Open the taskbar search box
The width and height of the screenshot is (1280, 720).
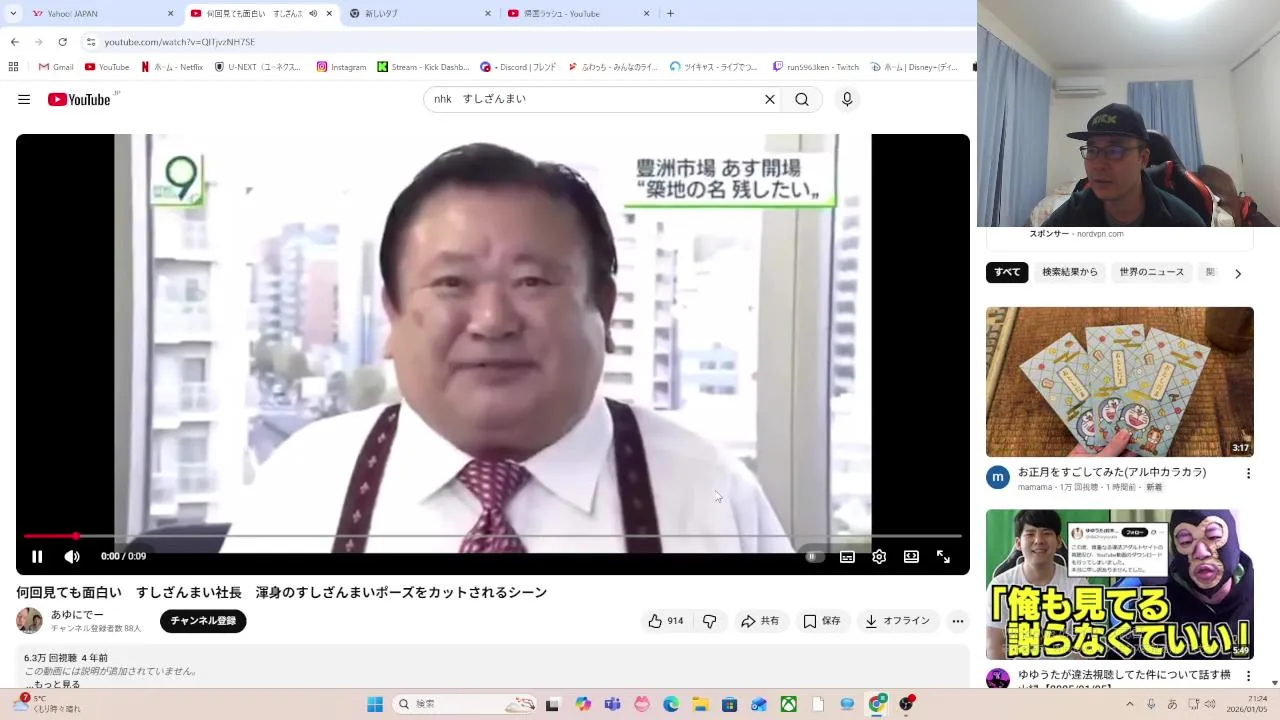[x=465, y=704]
